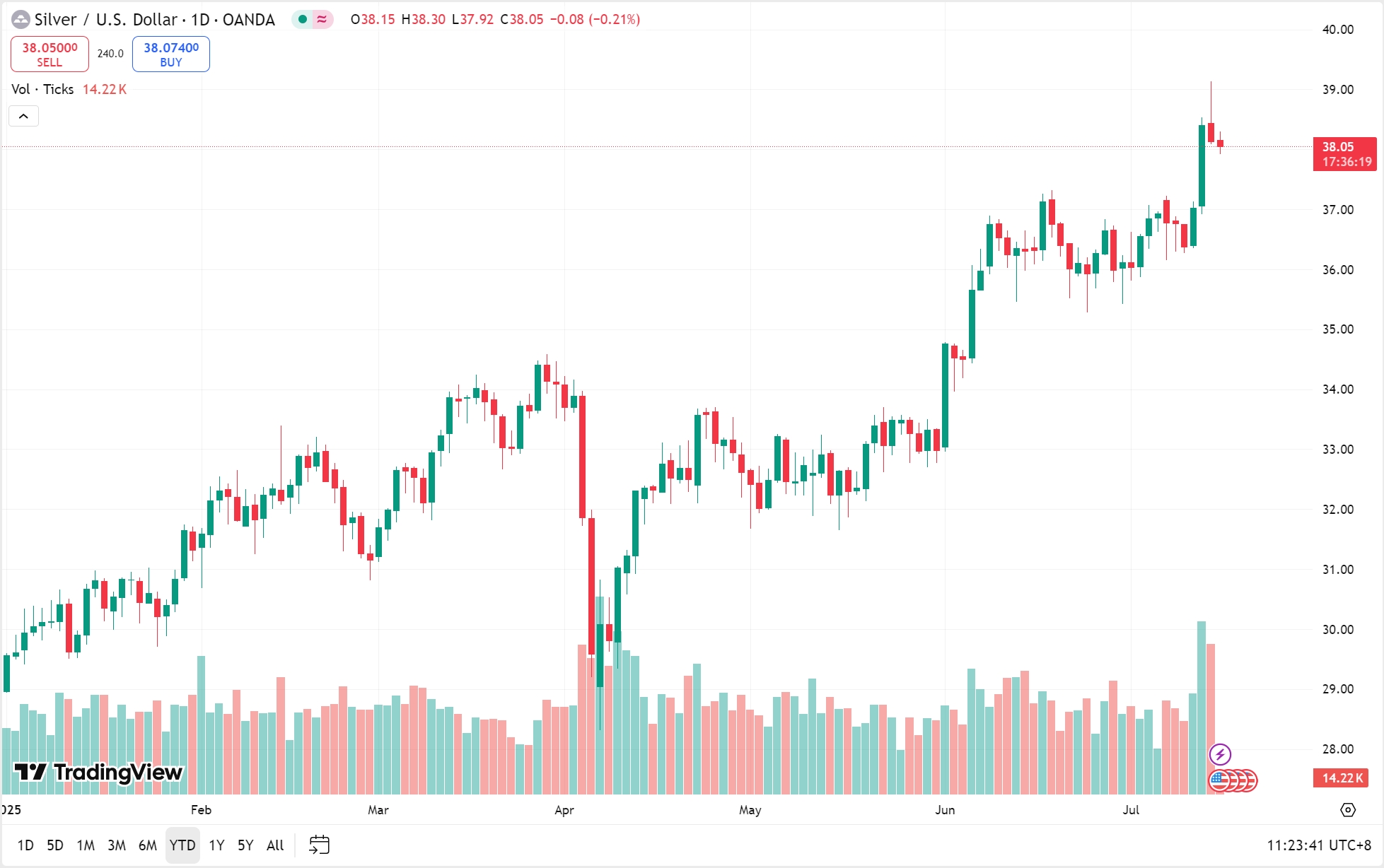1384x868 pixels.
Task: Click the purple lightning bolt event icon
Action: [1220, 754]
